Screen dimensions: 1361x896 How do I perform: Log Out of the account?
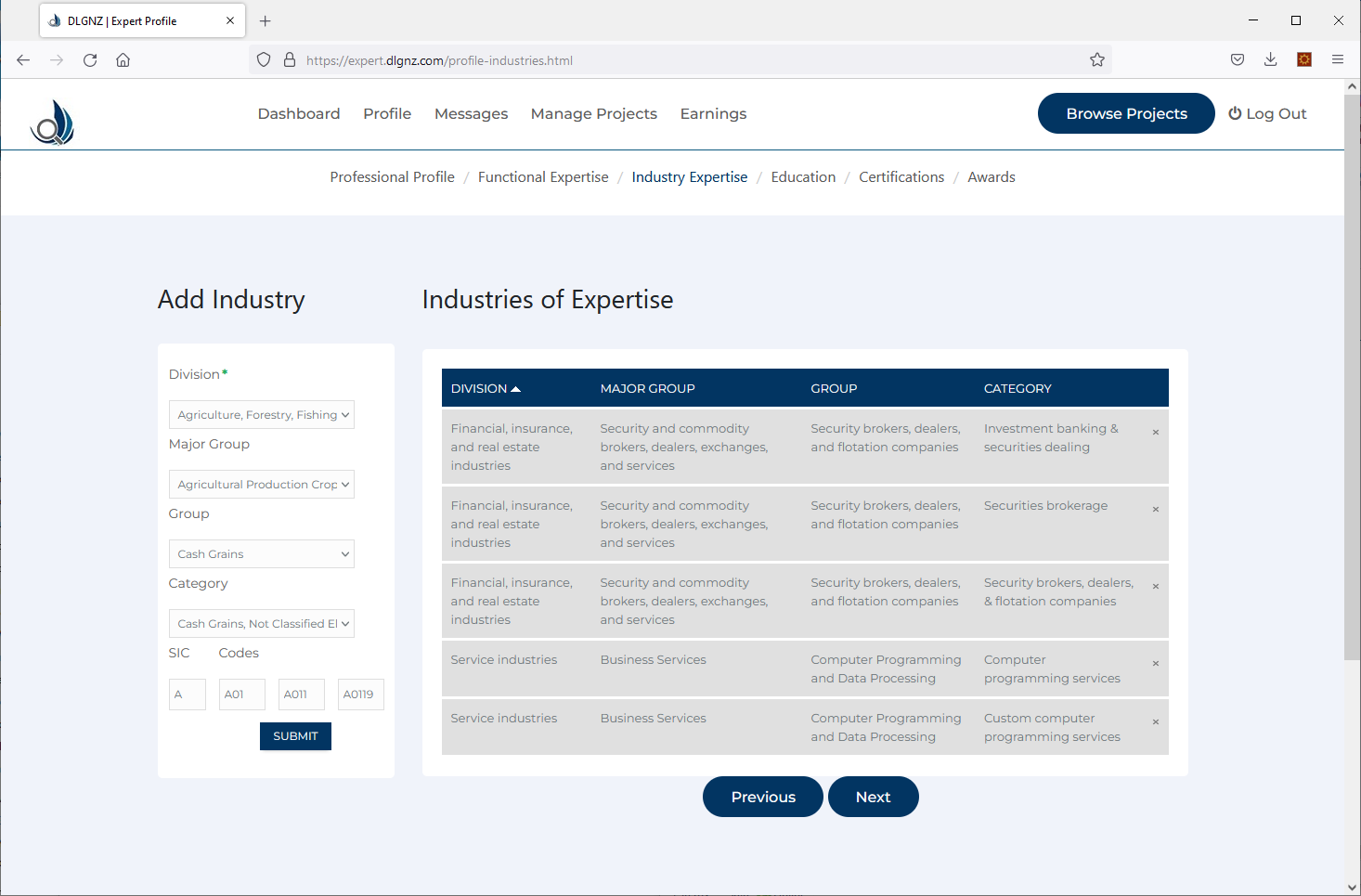(1267, 113)
